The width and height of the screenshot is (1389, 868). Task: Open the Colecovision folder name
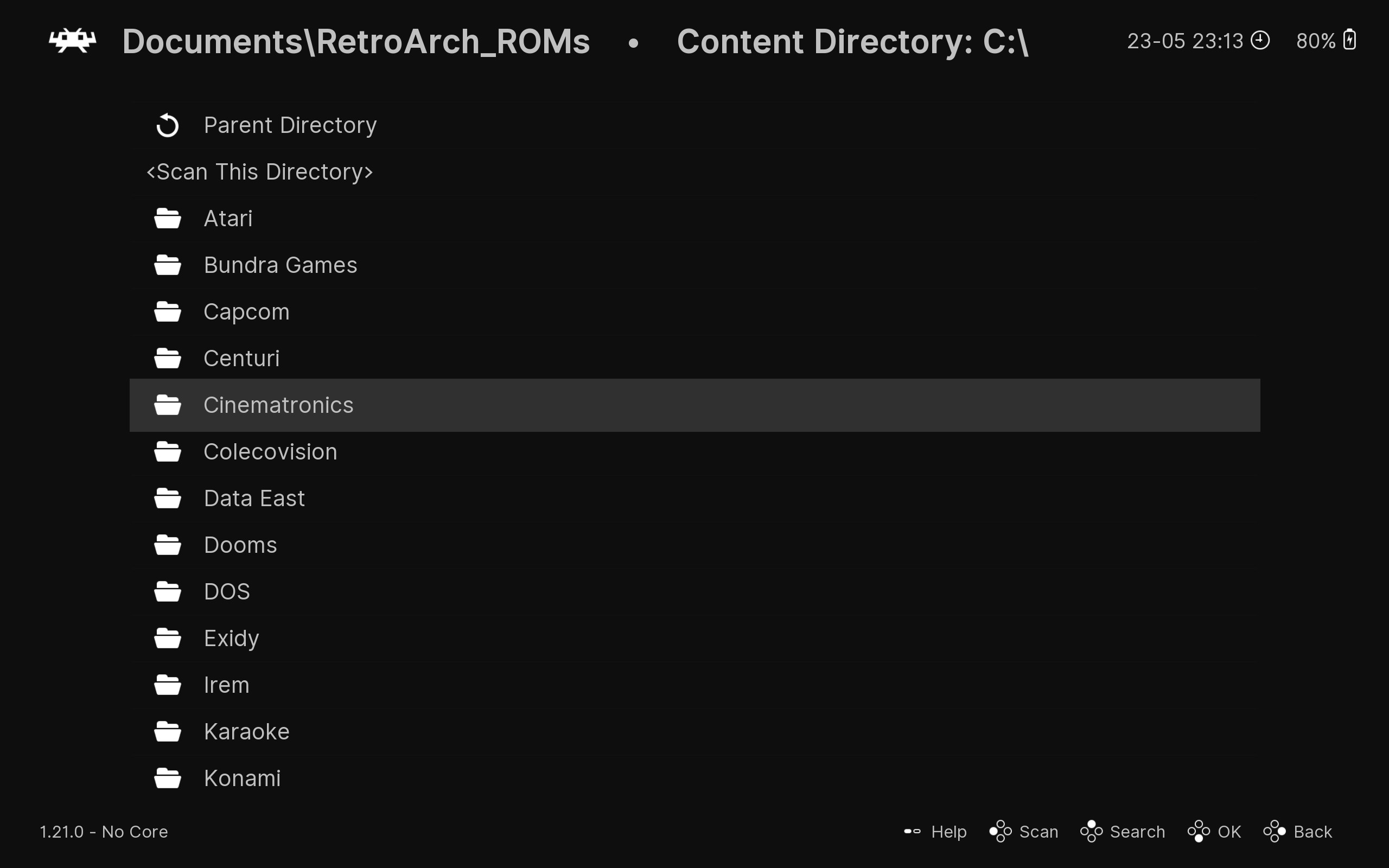click(270, 452)
